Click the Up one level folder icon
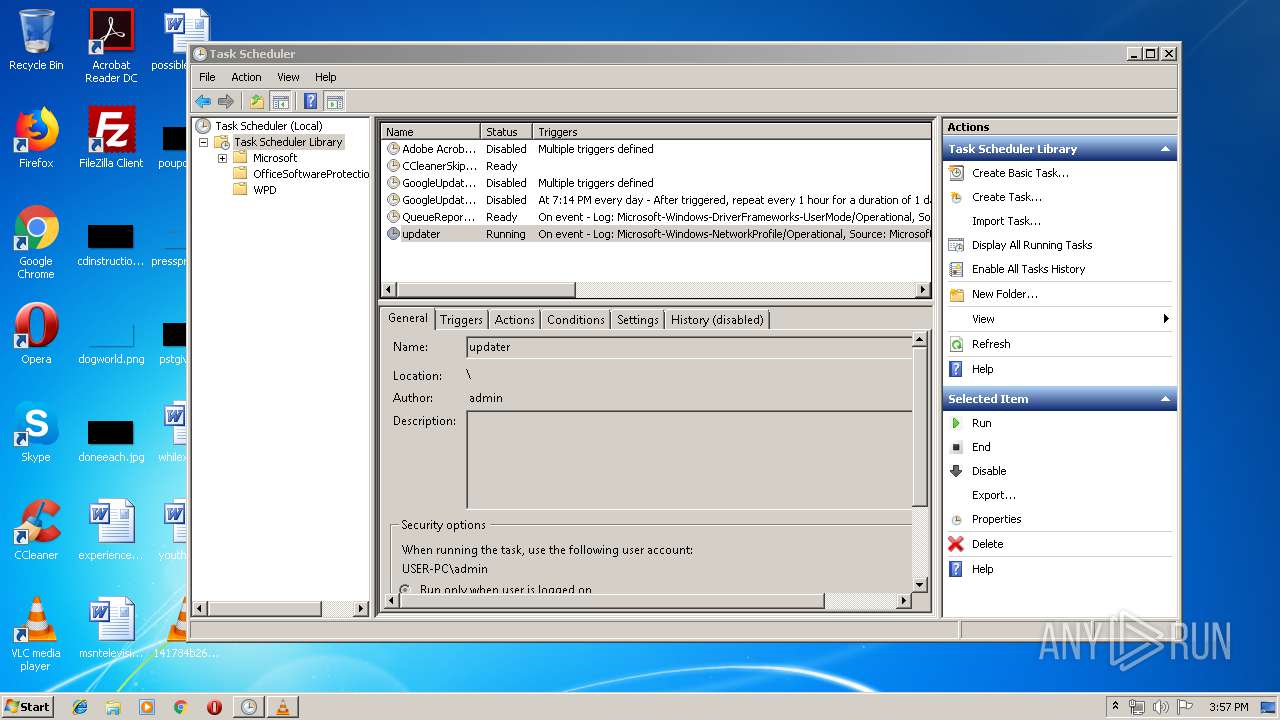The height and width of the screenshot is (720, 1280). point(257,101)
